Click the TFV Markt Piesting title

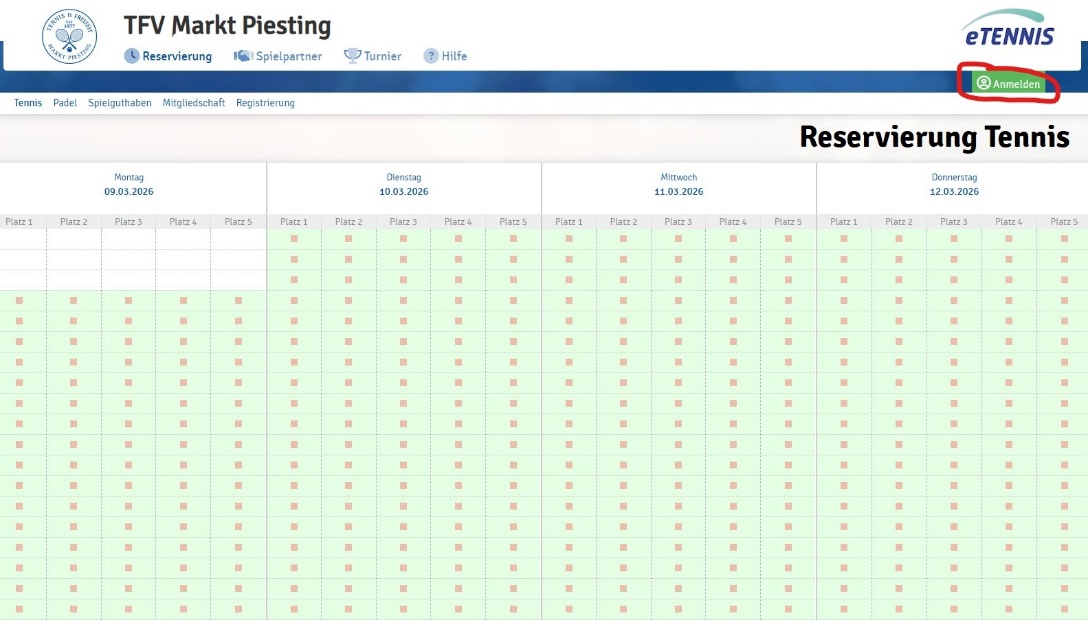tap(227, 26)
